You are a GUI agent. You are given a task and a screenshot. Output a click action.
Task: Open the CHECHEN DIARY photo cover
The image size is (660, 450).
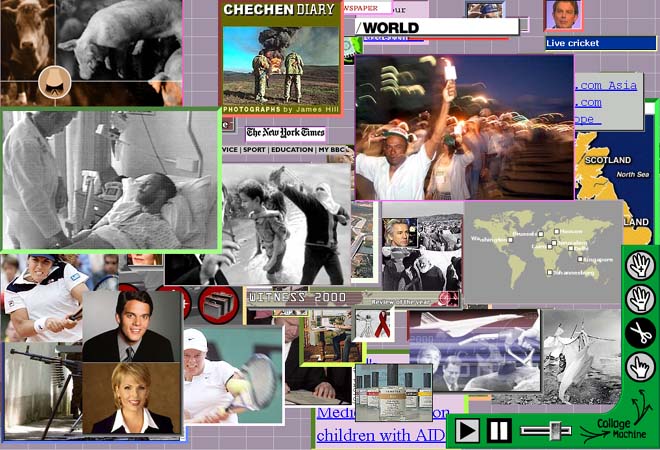click(x=280, y=58)
